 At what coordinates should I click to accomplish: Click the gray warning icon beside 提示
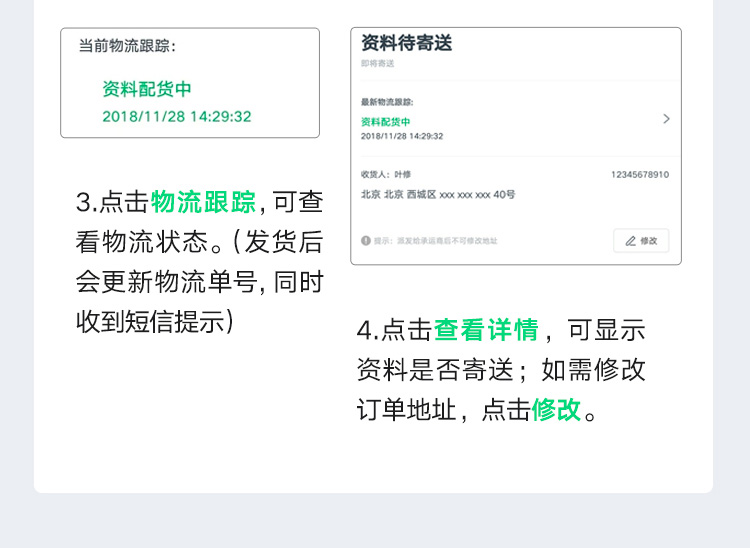[x=366, y=241]
